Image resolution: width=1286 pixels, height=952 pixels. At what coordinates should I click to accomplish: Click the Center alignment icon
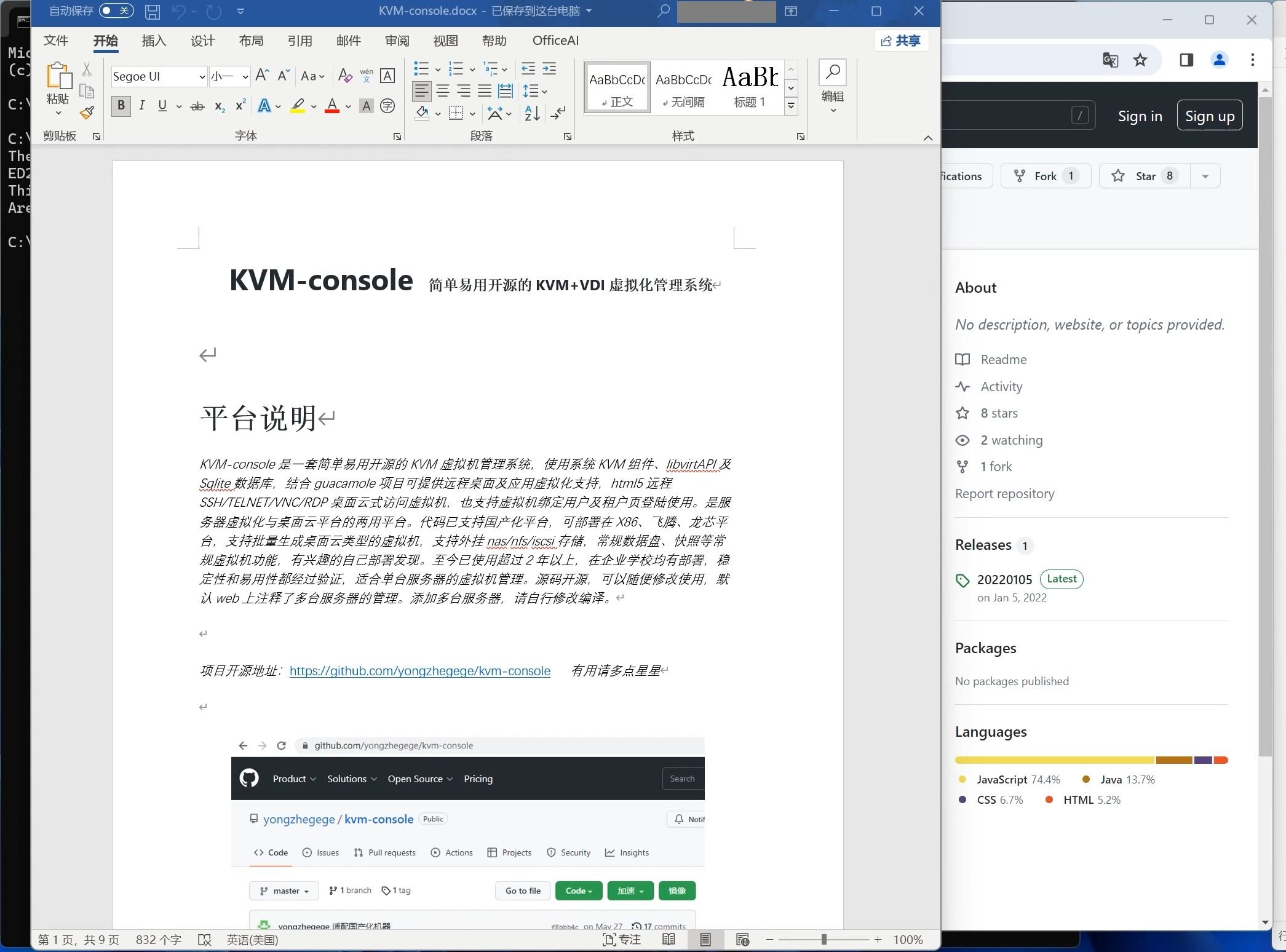coord(443,92)
